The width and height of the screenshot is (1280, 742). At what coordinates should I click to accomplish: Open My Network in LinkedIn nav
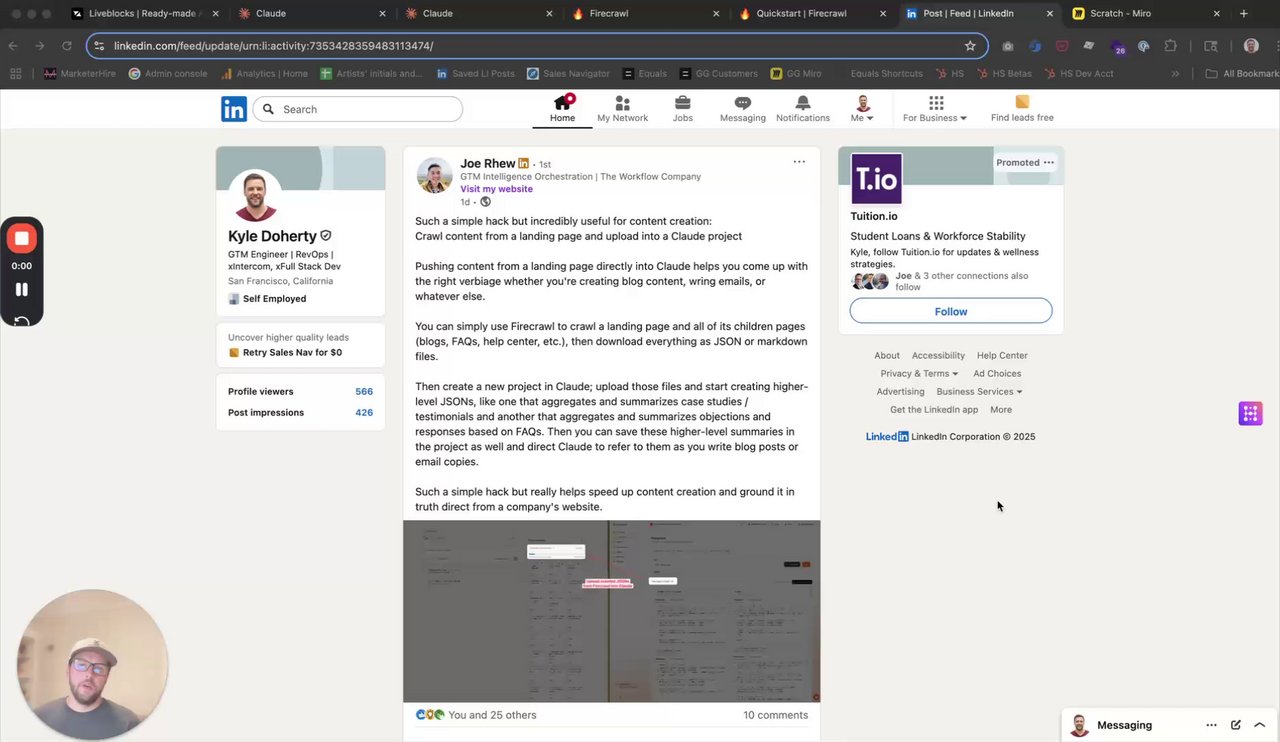pyautogui.click(x=622, y=110)
